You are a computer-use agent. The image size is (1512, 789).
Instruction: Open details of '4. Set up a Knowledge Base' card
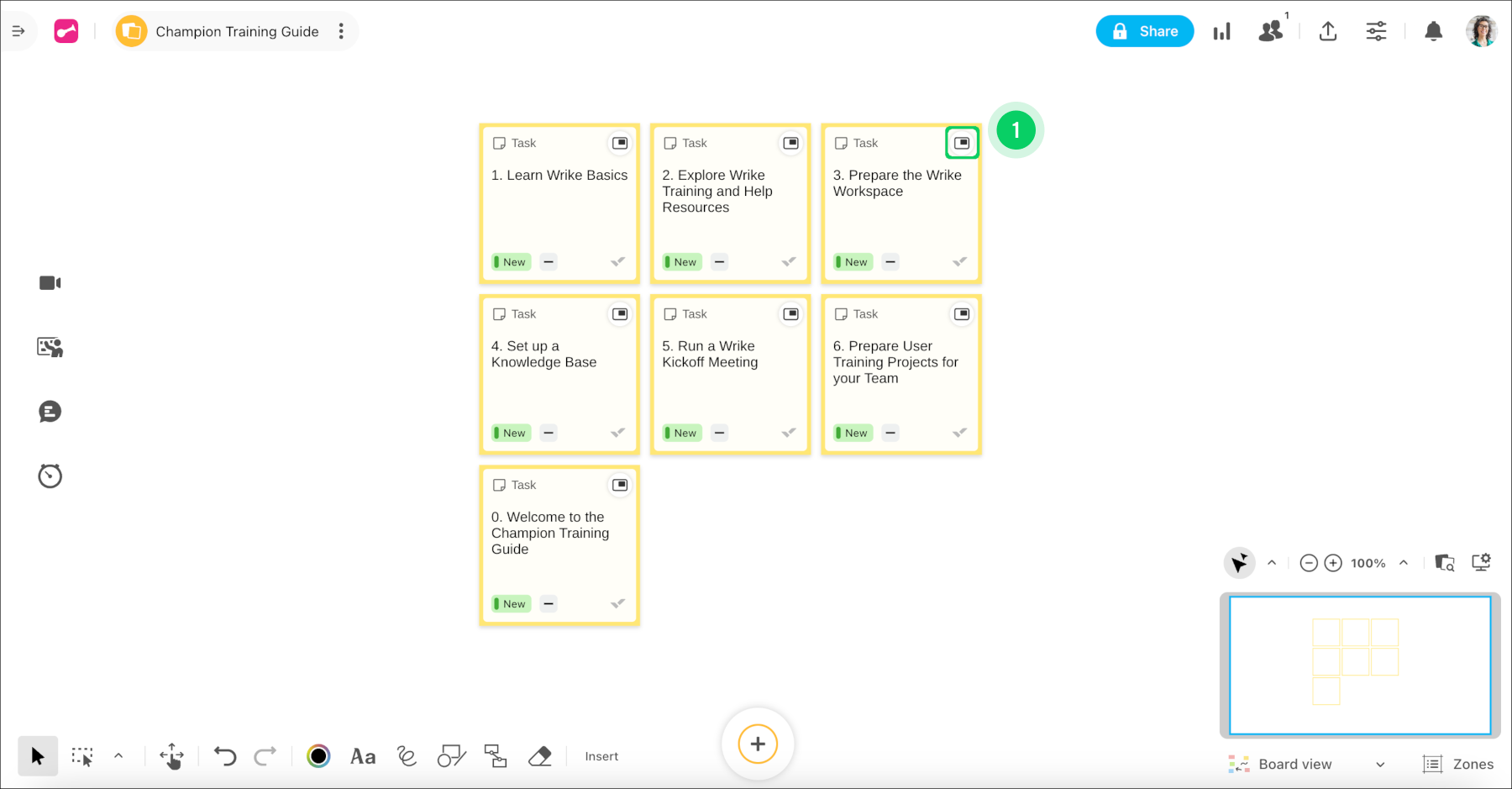tap(620, 314)
